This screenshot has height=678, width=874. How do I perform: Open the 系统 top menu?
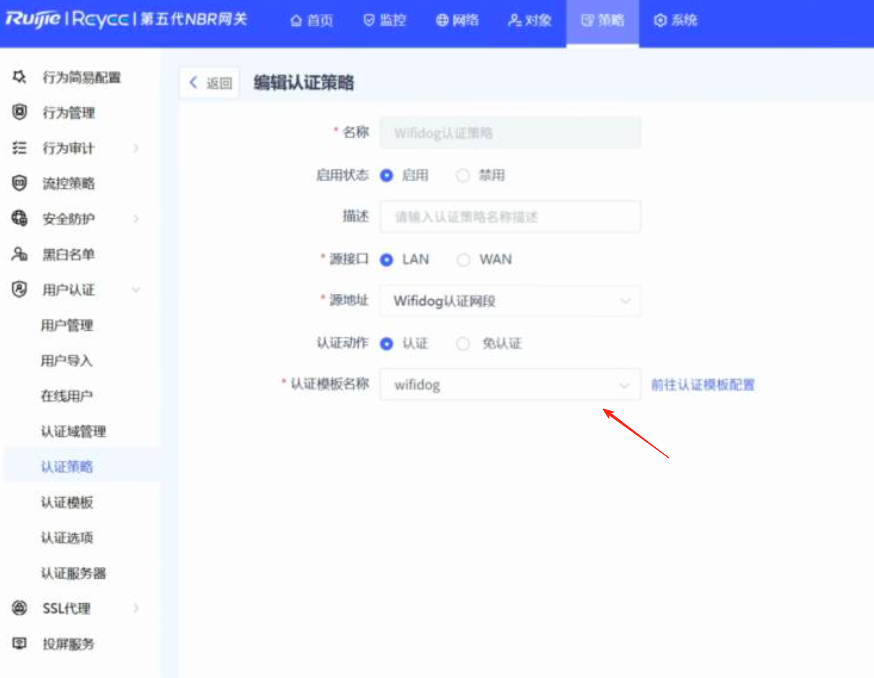point(675,20)
